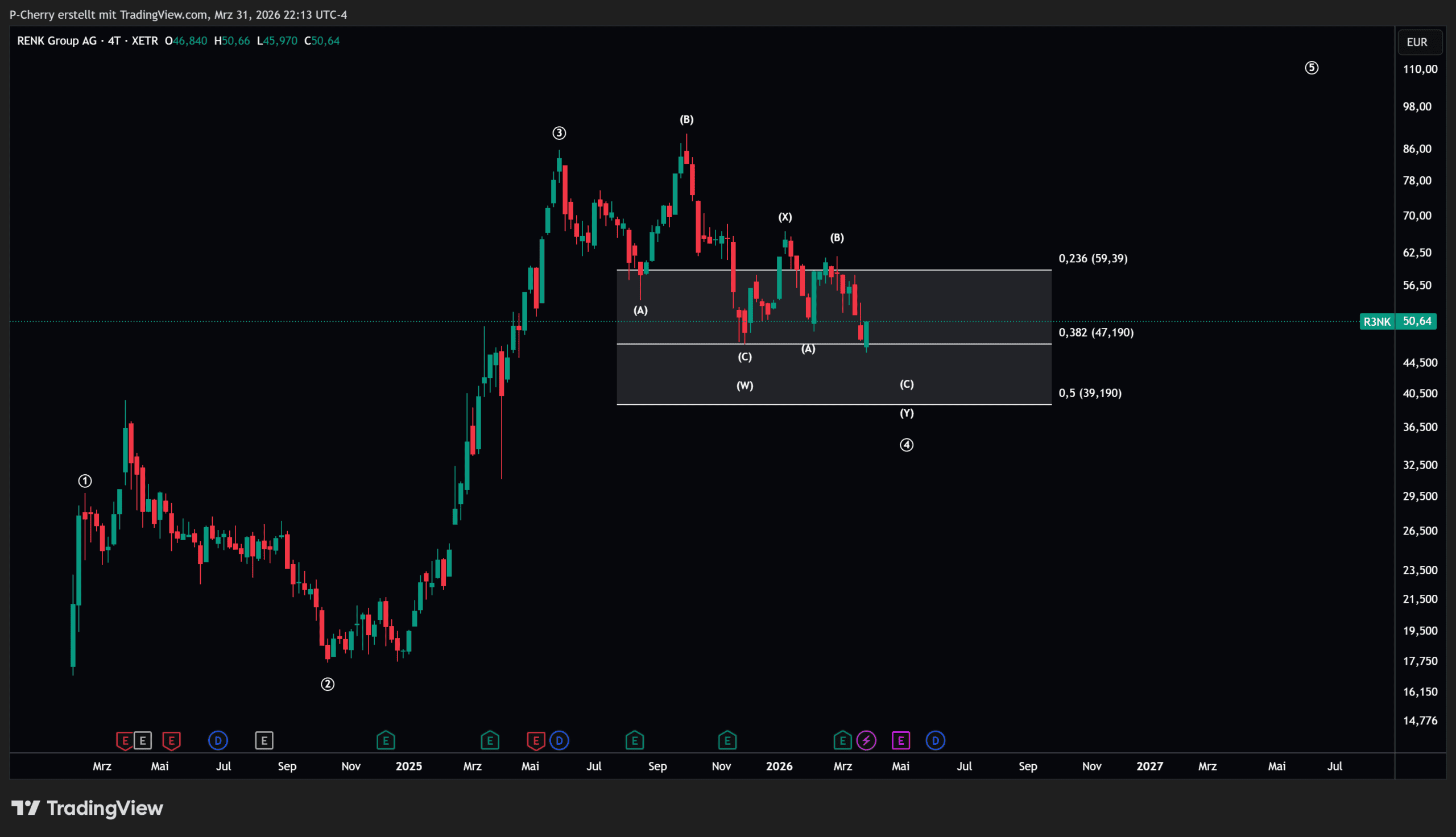Click the RENK Group AG symbol title

pyautogui.click(x=57, y=41)
